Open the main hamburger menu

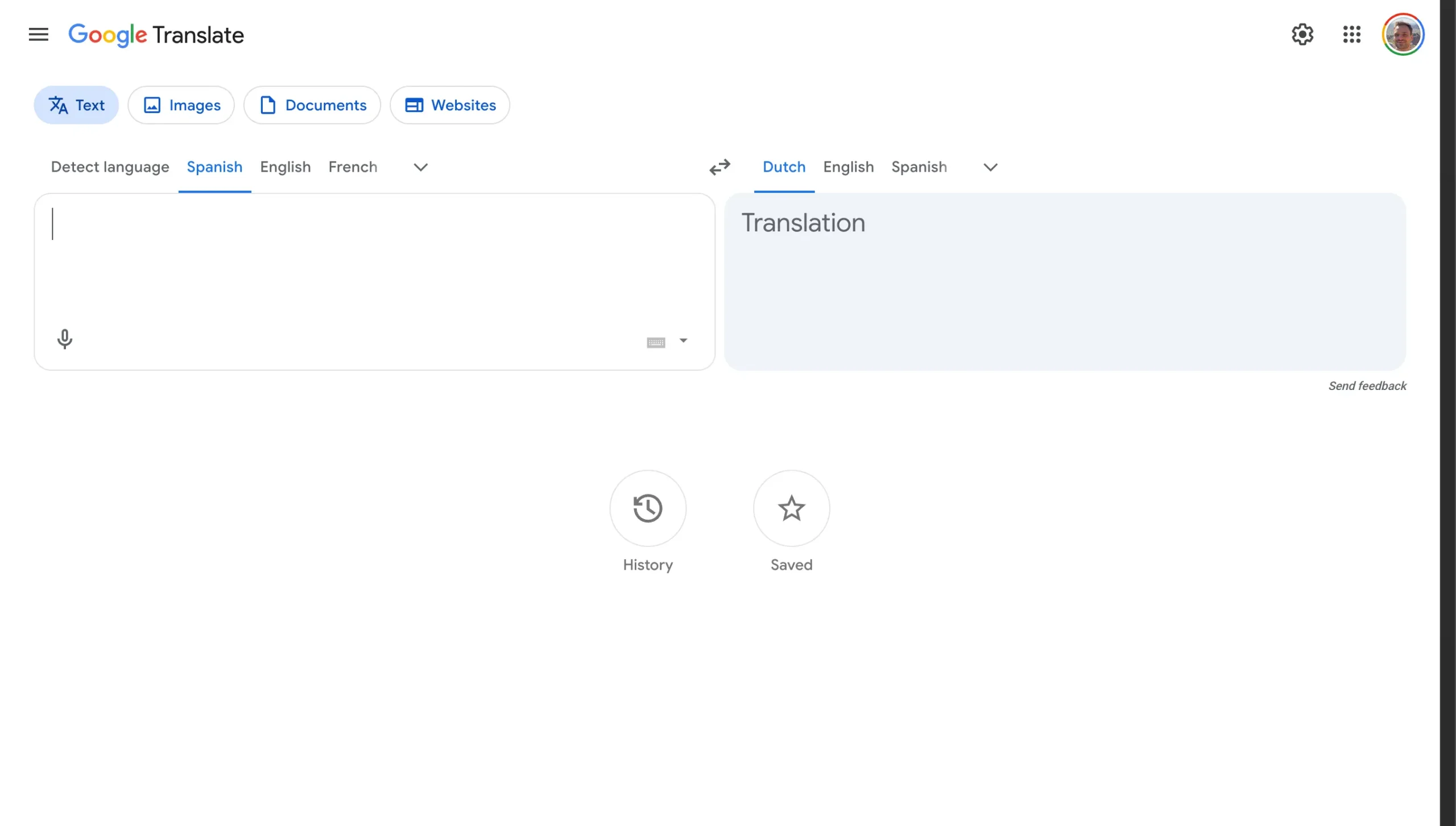click(x=39, y=35)
